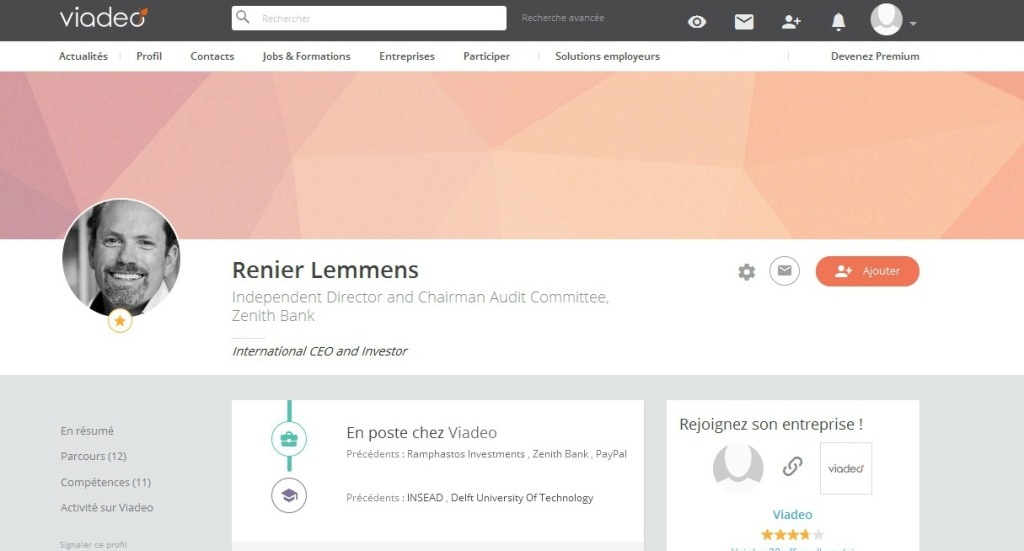Image resolution: width=1024 pixels, height=551 pixels.
Task: Open the Entreprises menu item
Action: (407, 56)
